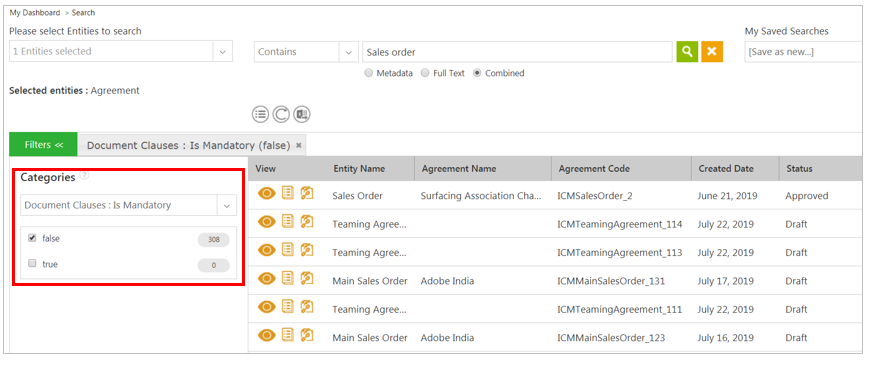Click the link icon for ICMMainSalesOrder_131 row
This screenshot has height=369, width=881.
(307, 278)
